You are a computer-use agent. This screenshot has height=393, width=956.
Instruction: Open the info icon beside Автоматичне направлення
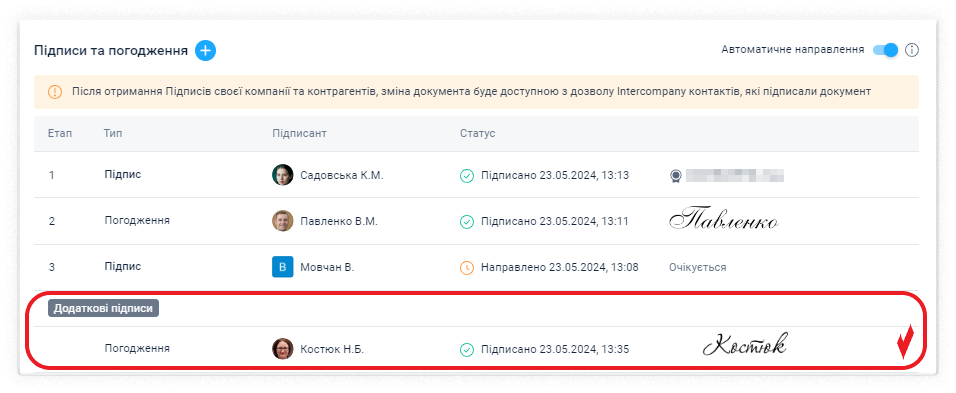(x=911, y=50)
